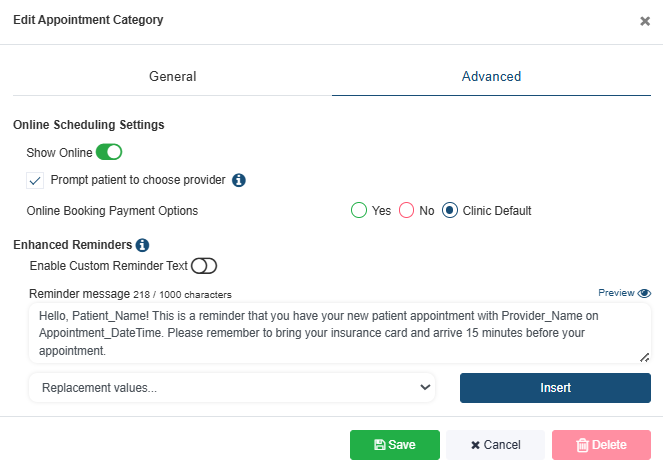Cancel editing the appointment category
Image resolution: width=663 pixels, height=469 pixels.
tap(495, 445)
